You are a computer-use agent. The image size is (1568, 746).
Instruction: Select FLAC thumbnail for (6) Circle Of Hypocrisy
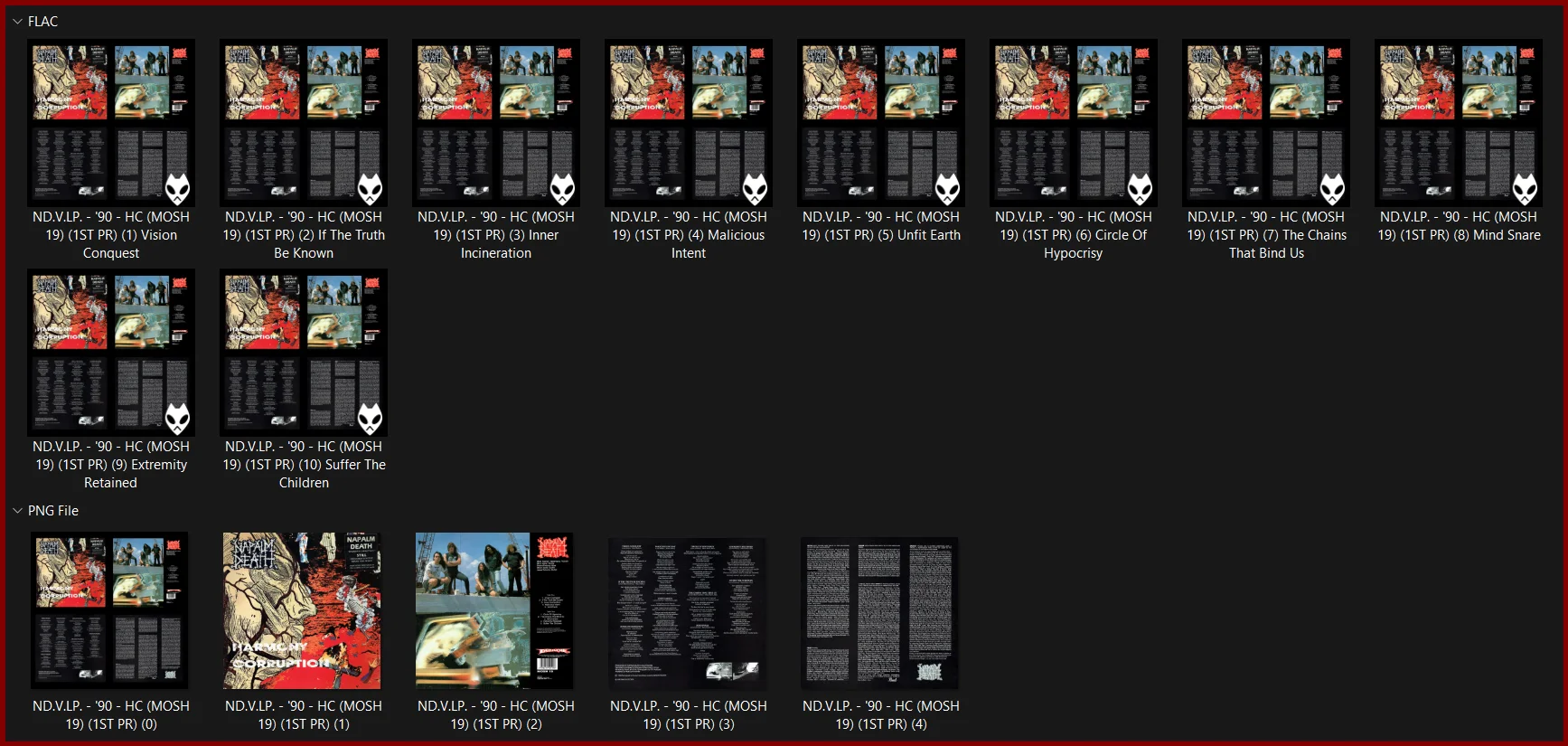(1074, 123)
